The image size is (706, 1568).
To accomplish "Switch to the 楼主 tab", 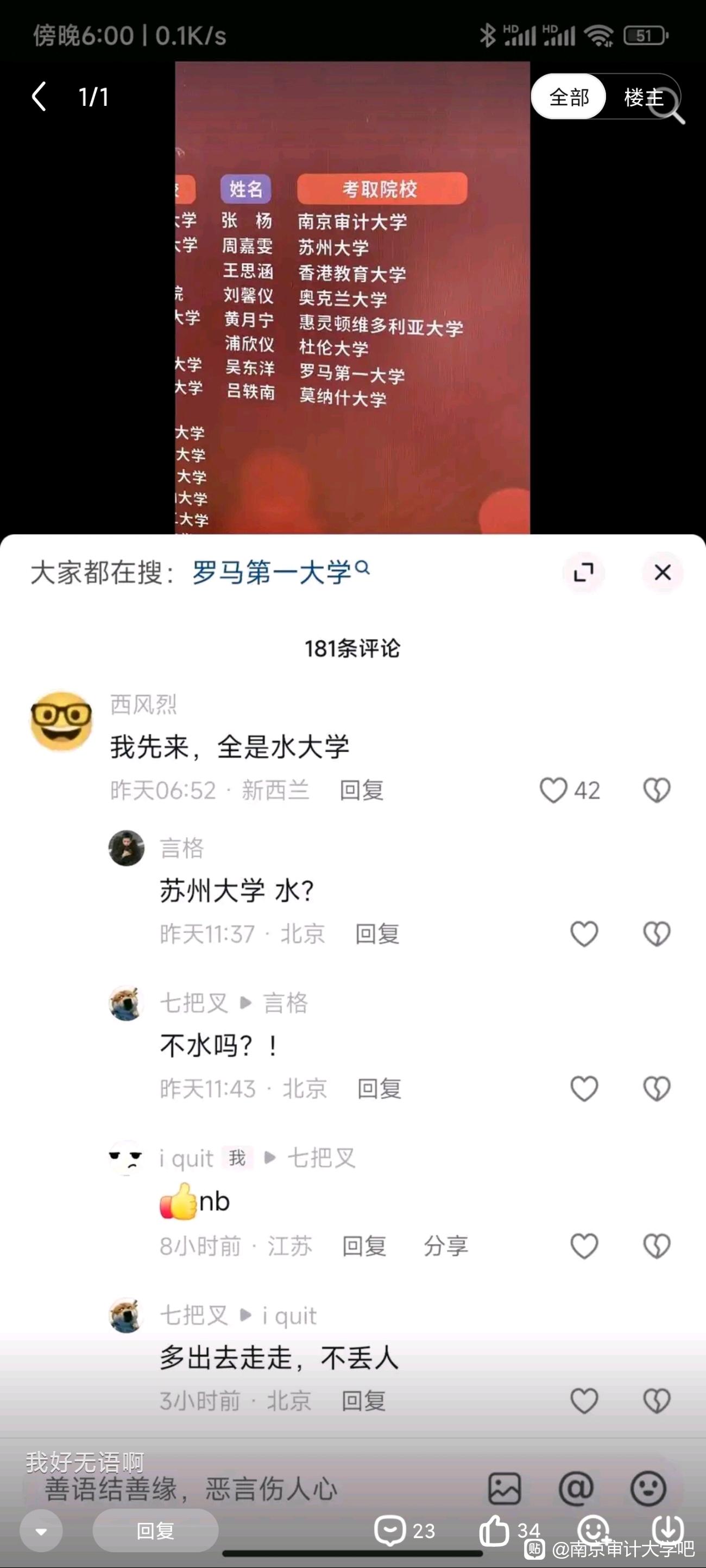I will 643,97.
